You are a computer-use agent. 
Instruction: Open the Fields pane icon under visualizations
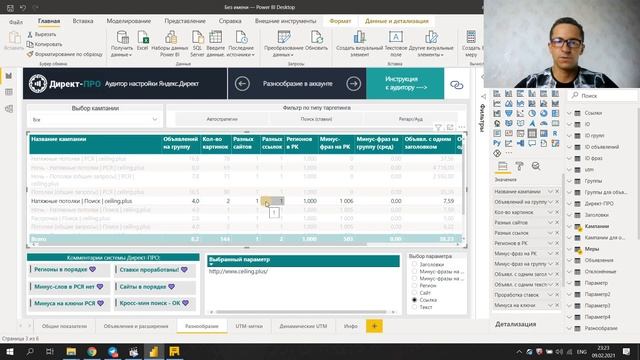(x=502, y=166)
